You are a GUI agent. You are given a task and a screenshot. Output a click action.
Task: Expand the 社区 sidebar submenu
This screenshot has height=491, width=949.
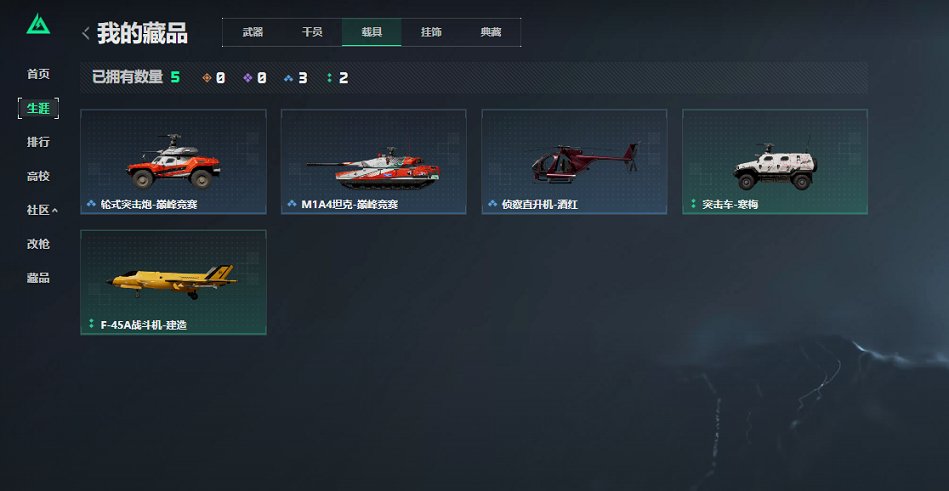tap(55, 211)
